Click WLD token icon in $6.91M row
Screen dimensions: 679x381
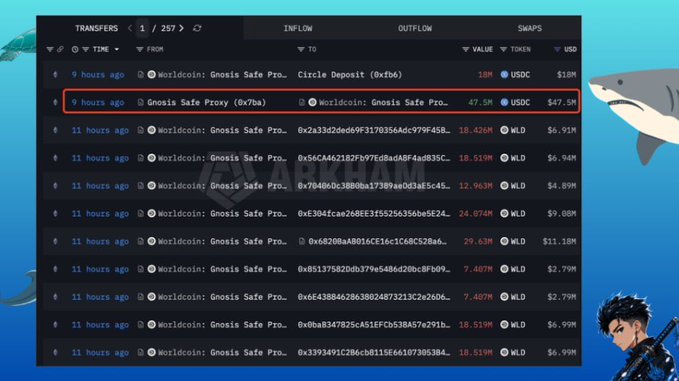point(504,130)
